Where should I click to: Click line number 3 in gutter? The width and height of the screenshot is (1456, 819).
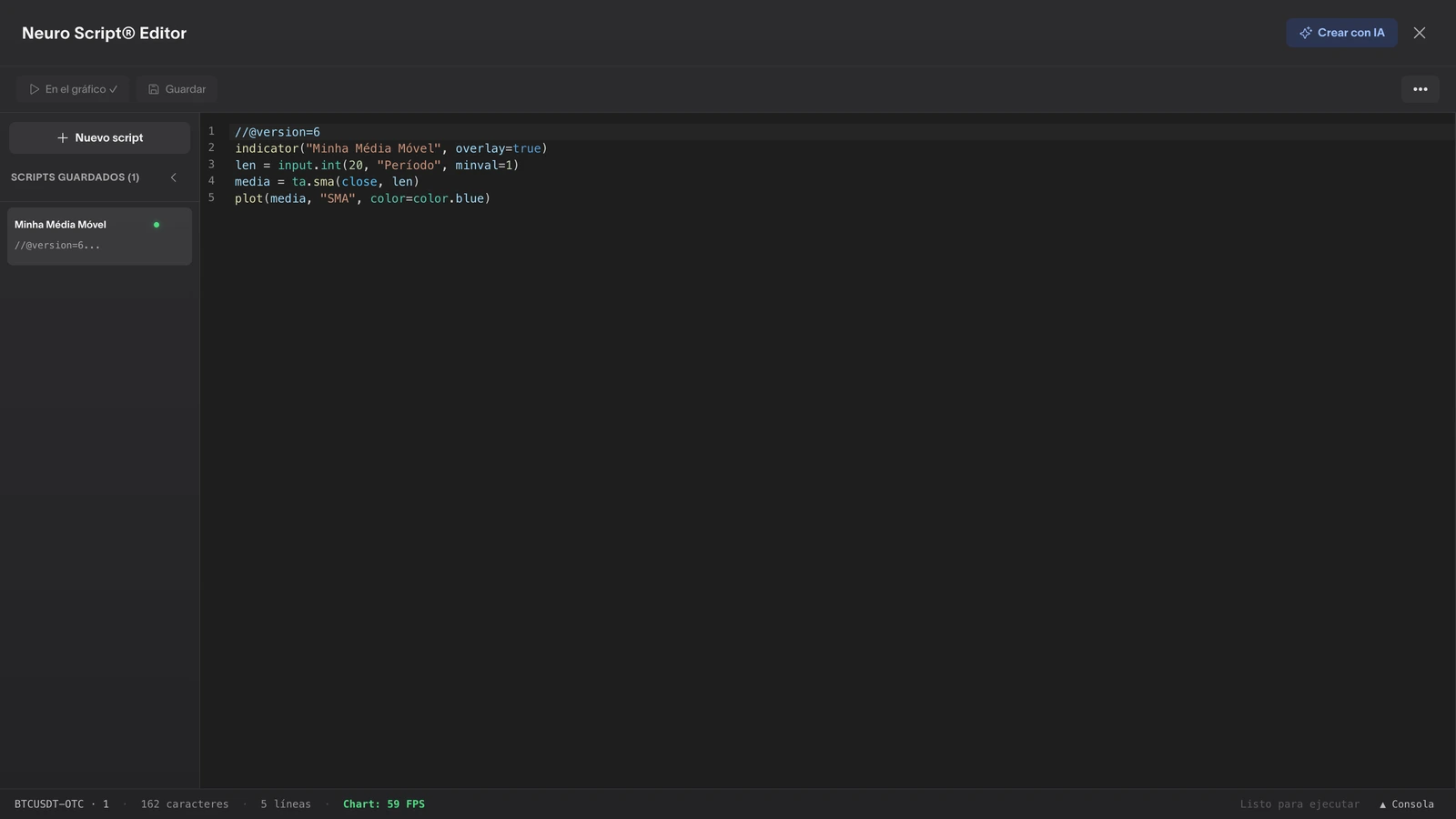(x=211, y=165)
